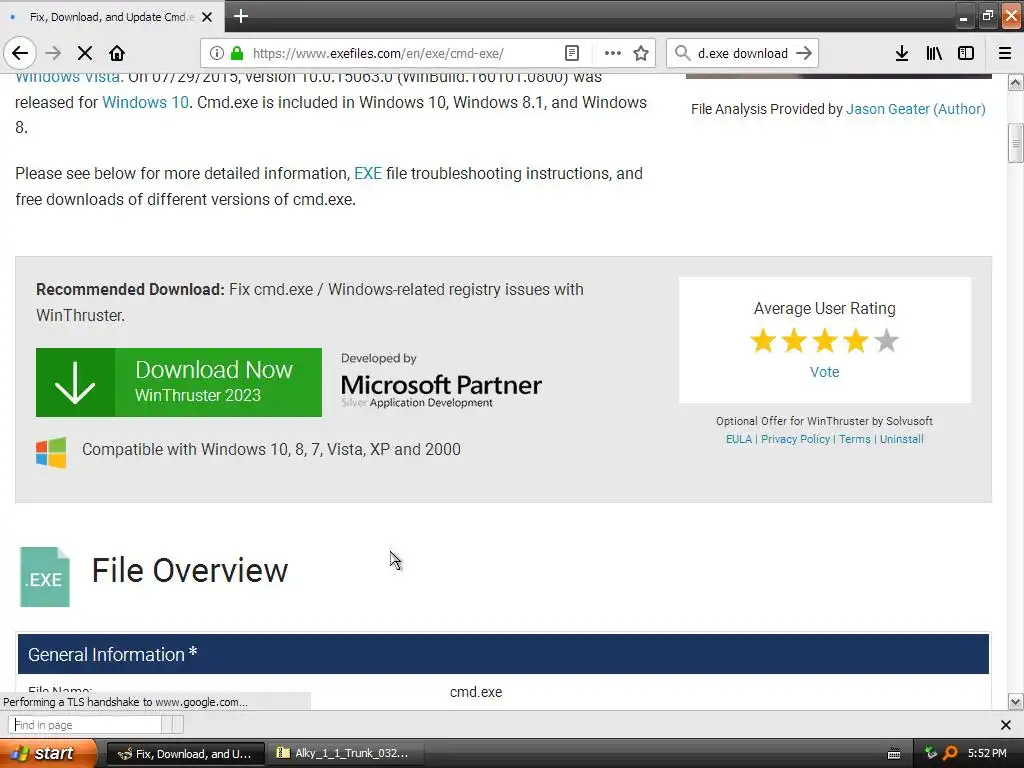Screen dimensions: 1024x768
Task: Click the page scrollbar down arrow
Action: (1015, 702)
